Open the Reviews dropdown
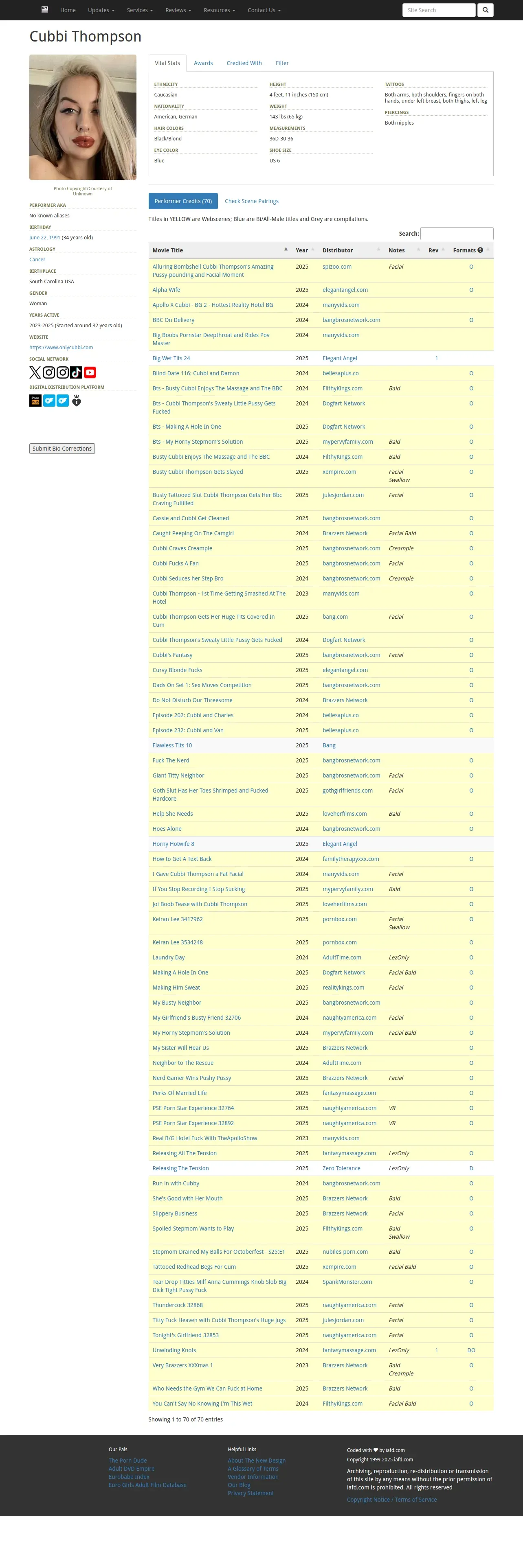Screen dimensions: 523x1568 [x=178, y=10]
